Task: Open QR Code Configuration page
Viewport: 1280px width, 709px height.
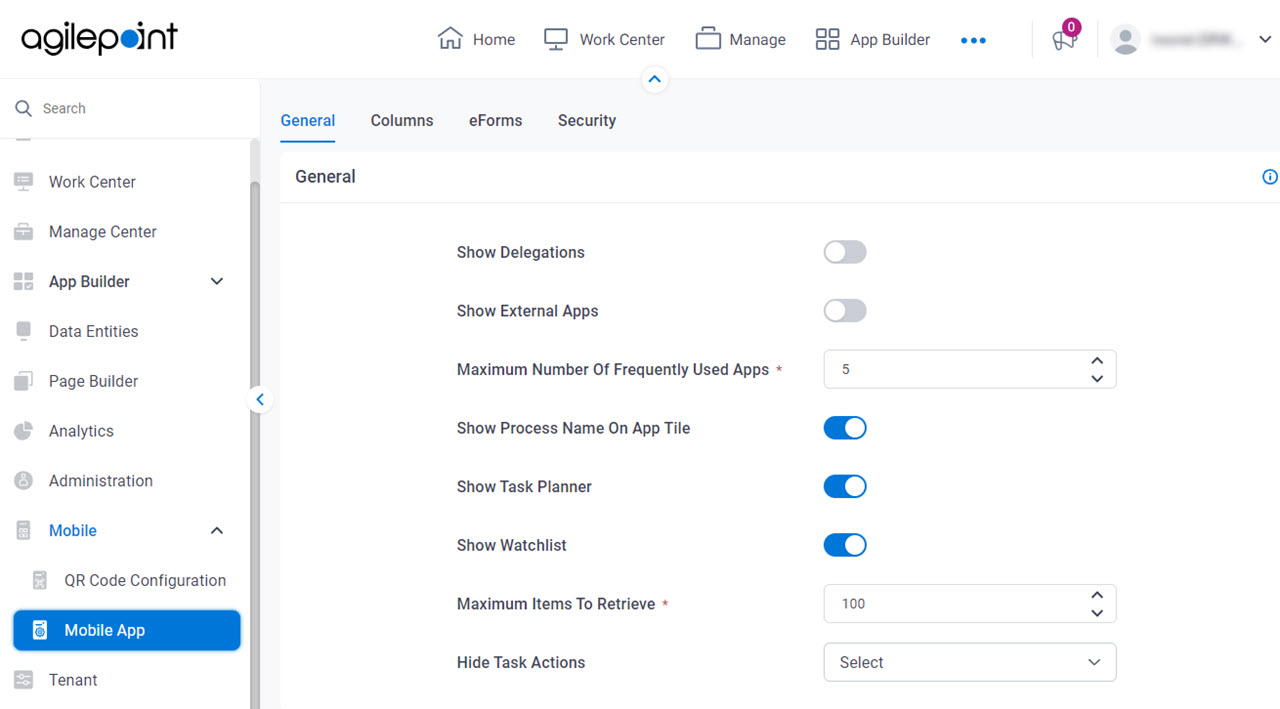Action: coord(145,580)
